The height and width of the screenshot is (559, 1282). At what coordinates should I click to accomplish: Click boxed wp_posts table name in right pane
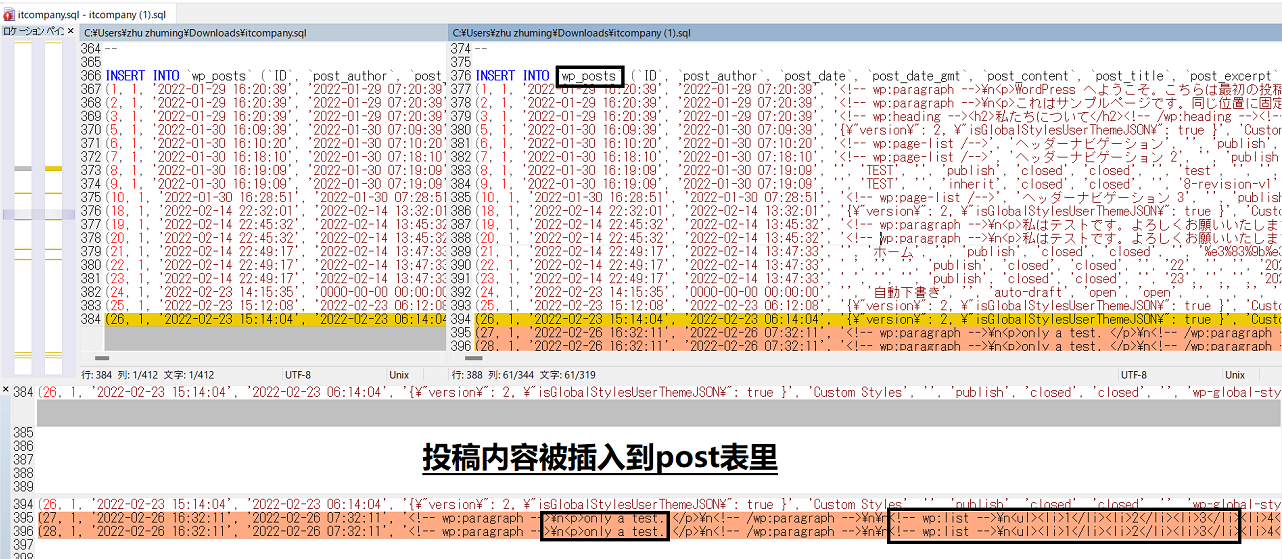(x=590, y=76)
